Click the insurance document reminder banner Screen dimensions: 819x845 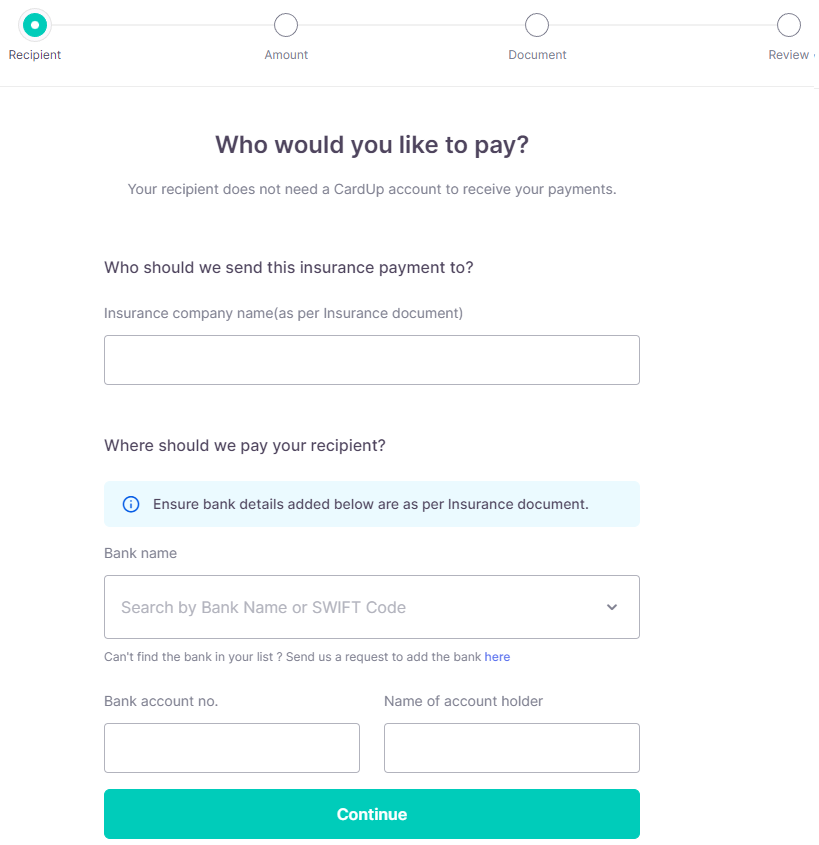pyautogui.click(x=372, y=504)
